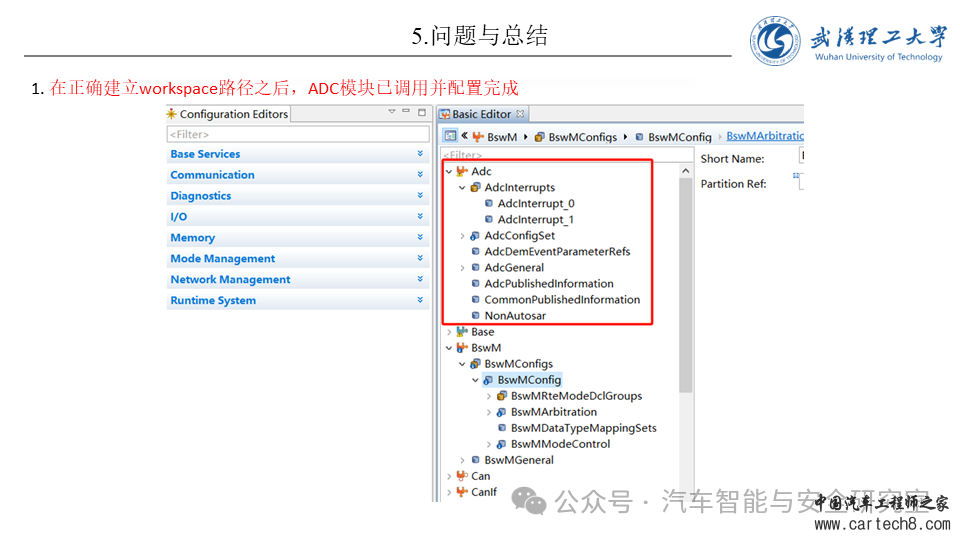
Task: Expand the AdcConfigSet node arrow
Action: (462, 236)
